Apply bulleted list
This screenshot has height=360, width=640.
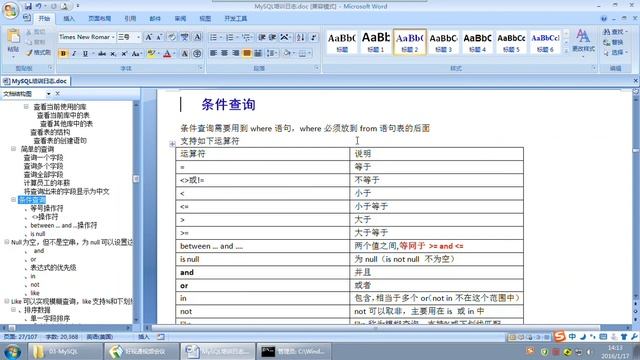pos(213,38)
